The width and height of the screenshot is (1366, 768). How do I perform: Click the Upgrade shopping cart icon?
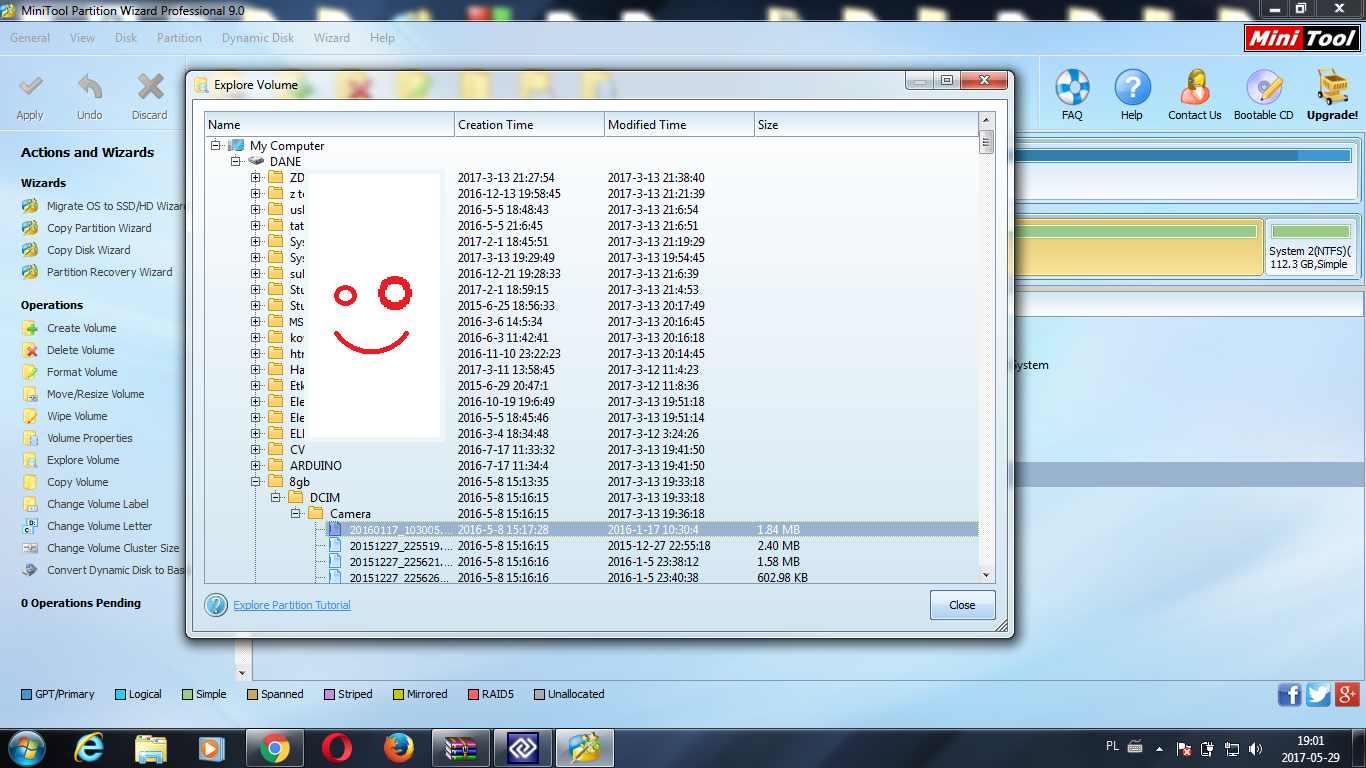[1333, 87]
